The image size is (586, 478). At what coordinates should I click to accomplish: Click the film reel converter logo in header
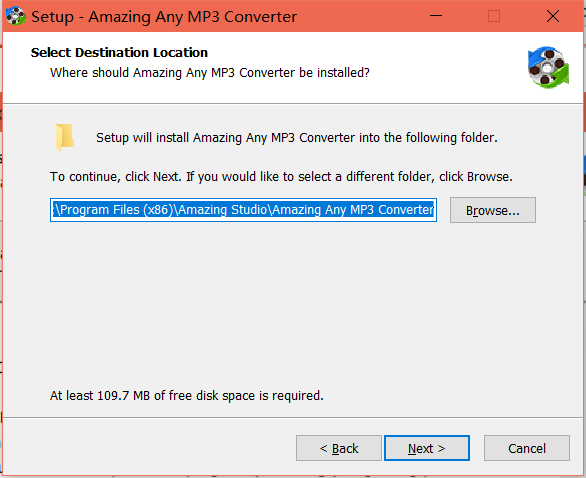pyautogui.click(x=548, y=67)
